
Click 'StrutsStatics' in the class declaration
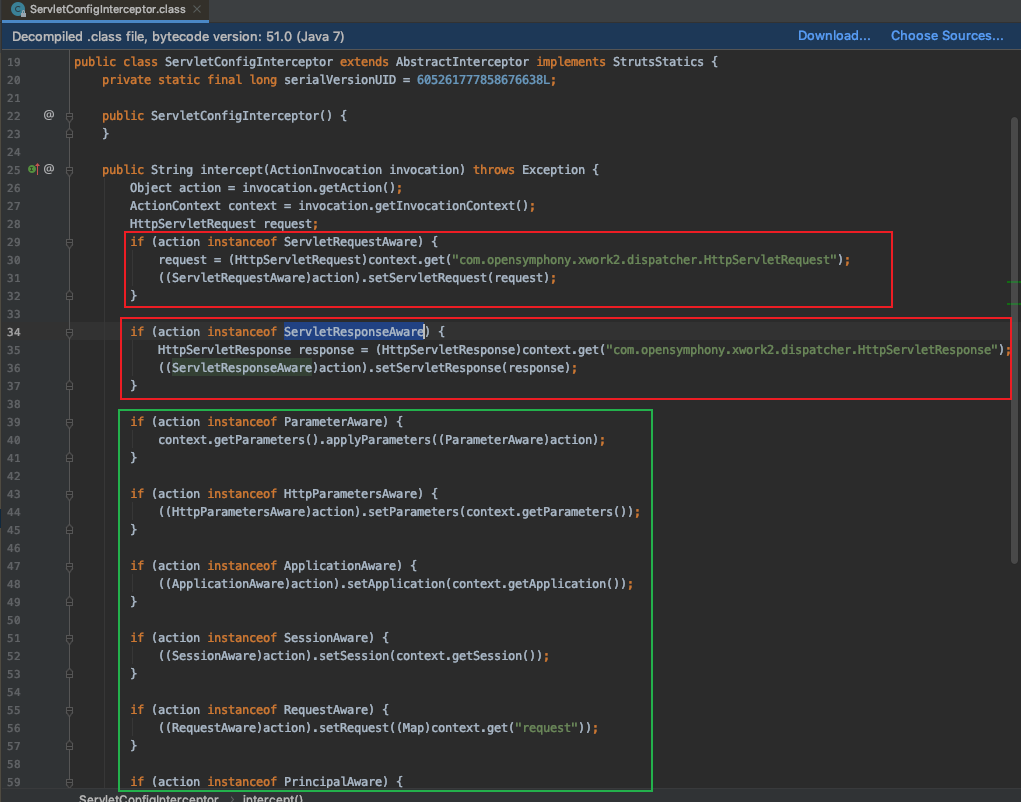pyautogui.click(x=658, y=62)
